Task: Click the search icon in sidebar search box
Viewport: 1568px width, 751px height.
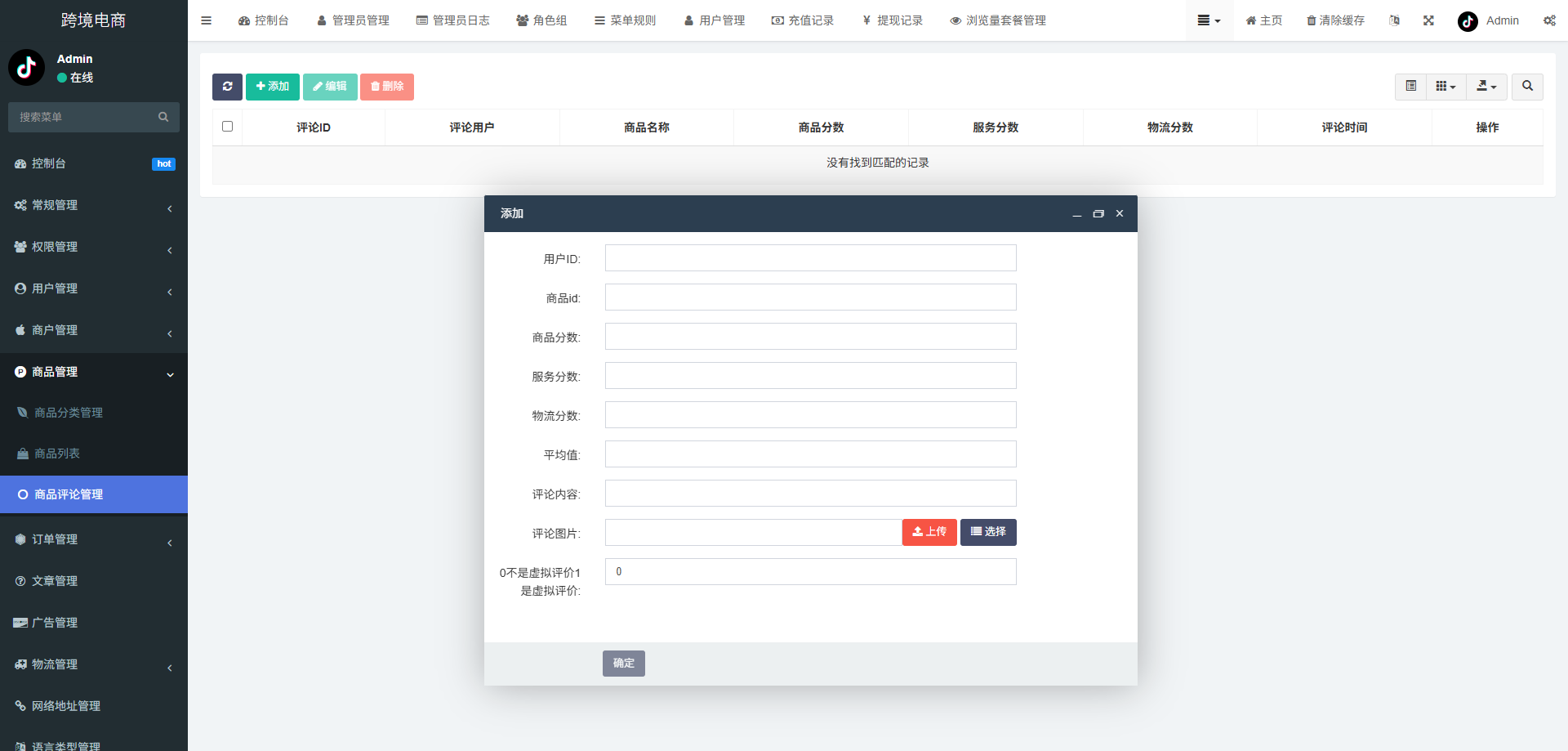Action: (x=163, y=117)
